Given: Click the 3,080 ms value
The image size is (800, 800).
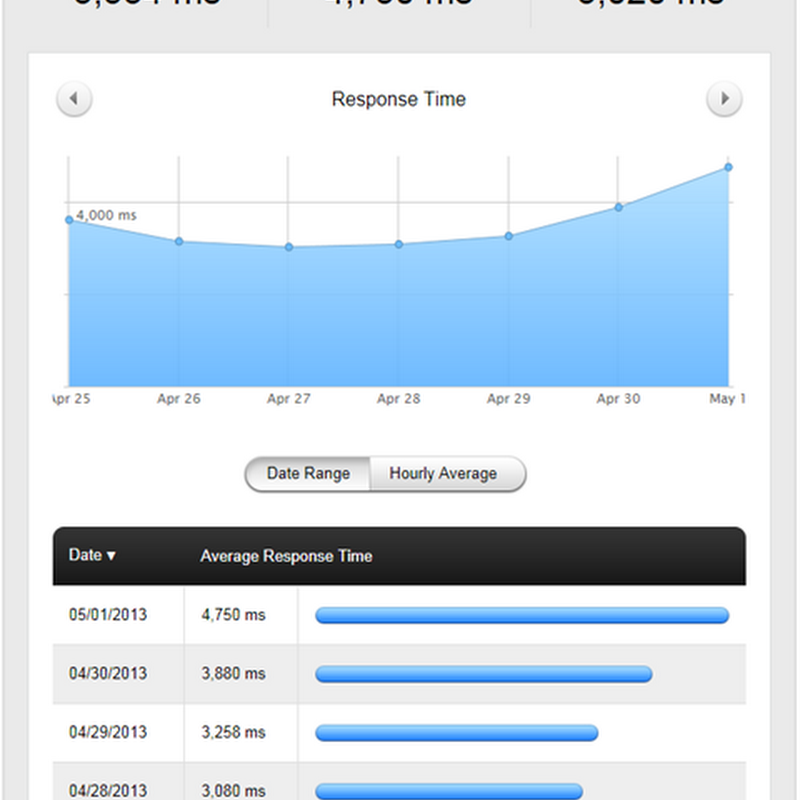Looking at the screenshot, I should tap(234, 791).
